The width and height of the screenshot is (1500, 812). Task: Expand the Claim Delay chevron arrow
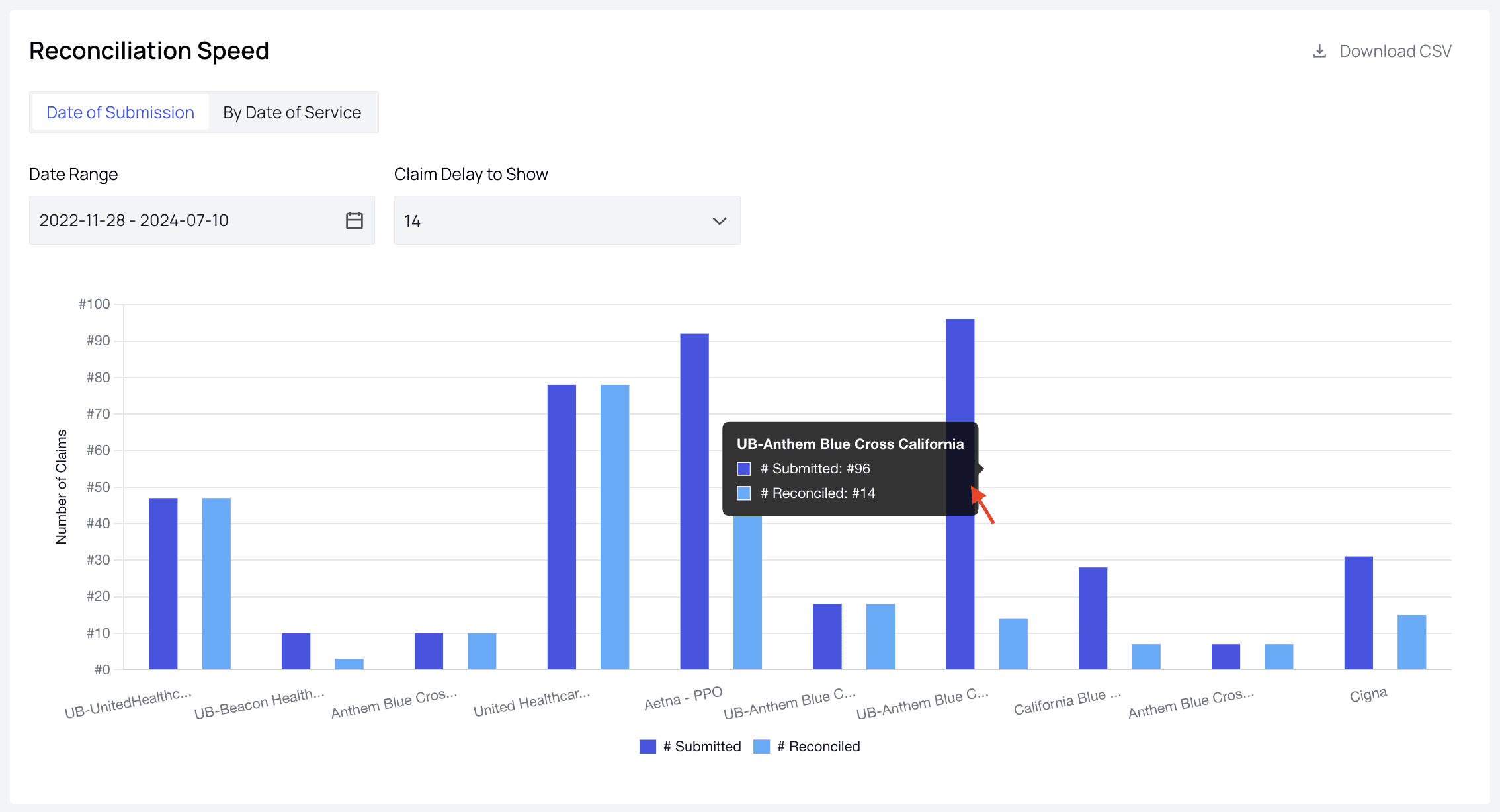tap(720, 221)
